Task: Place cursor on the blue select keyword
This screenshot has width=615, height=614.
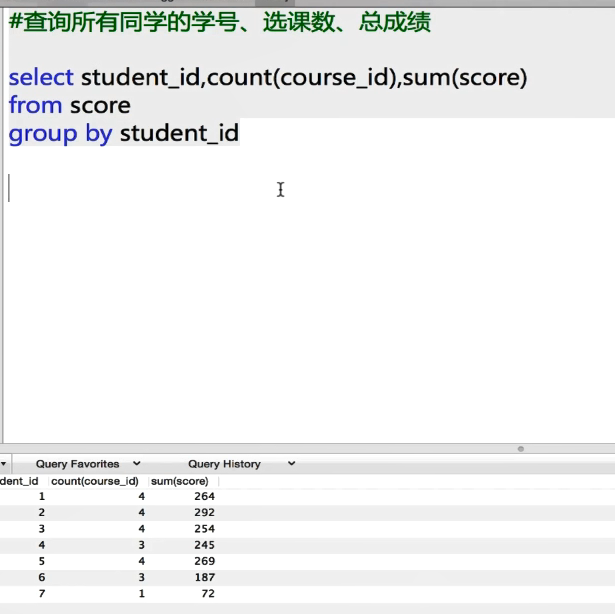Action: (41, 77)
